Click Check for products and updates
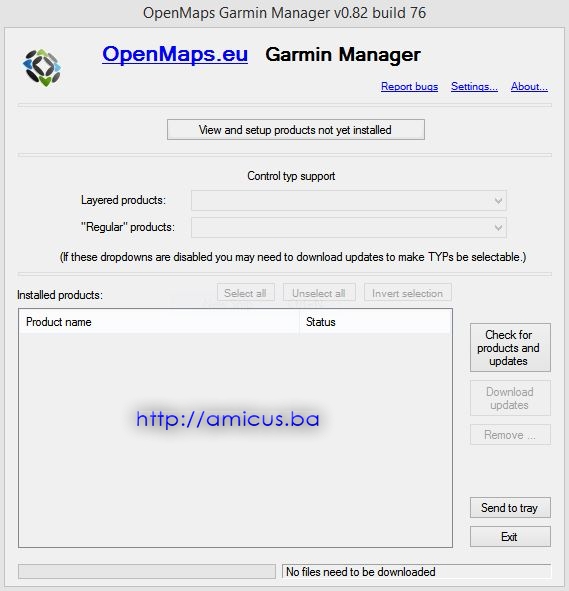The height and width of the screenshot is (591, 569). (510, 348)
